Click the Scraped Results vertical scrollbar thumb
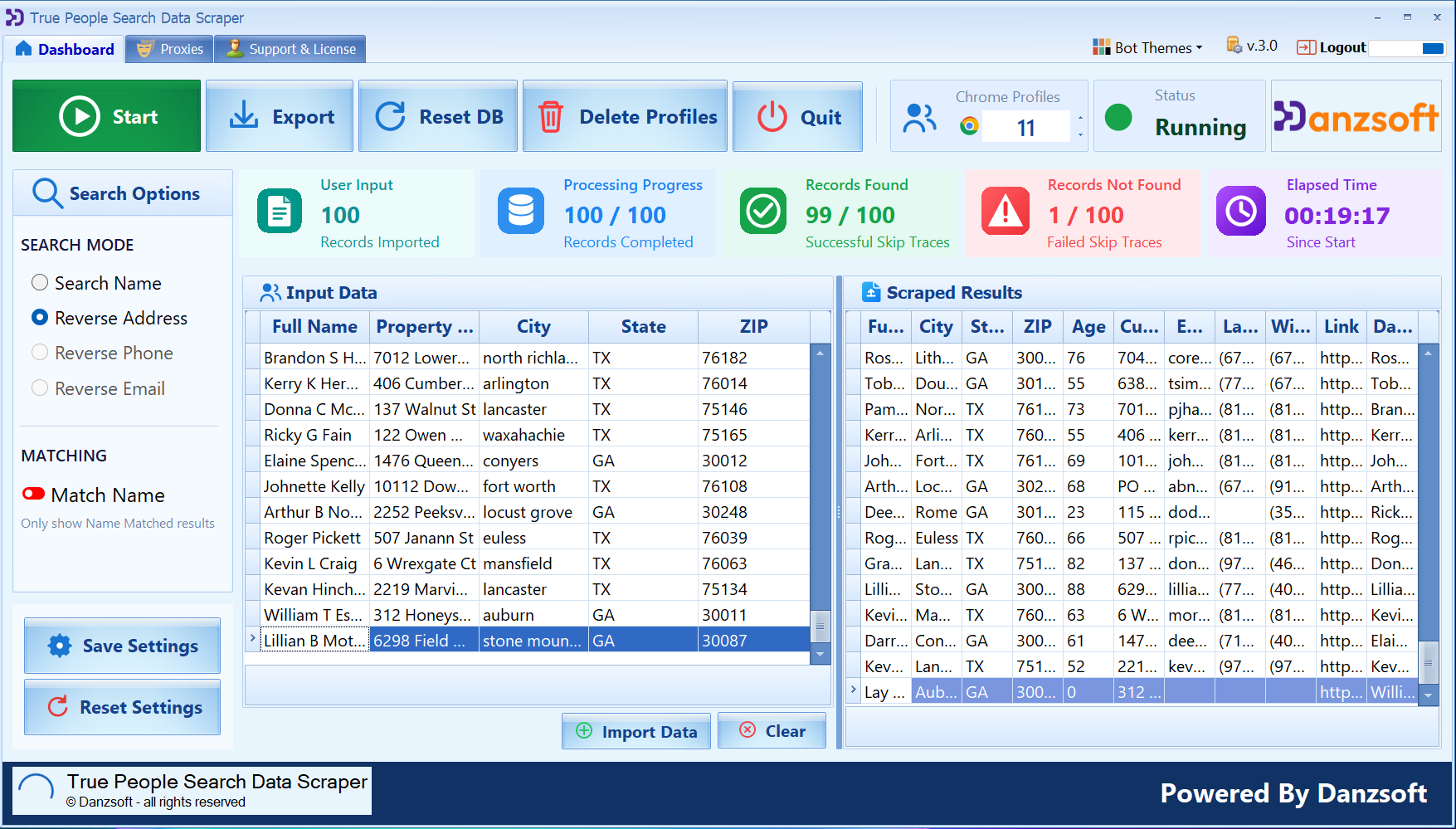 click(1428, 661)
